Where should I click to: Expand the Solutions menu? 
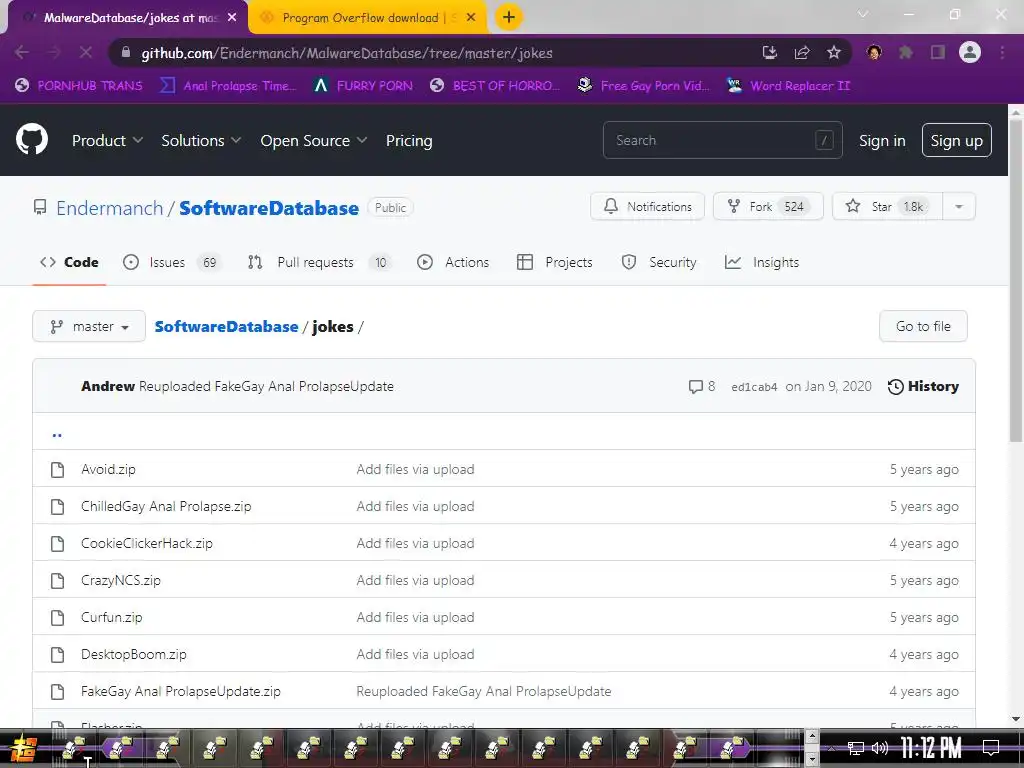[201, 140]
